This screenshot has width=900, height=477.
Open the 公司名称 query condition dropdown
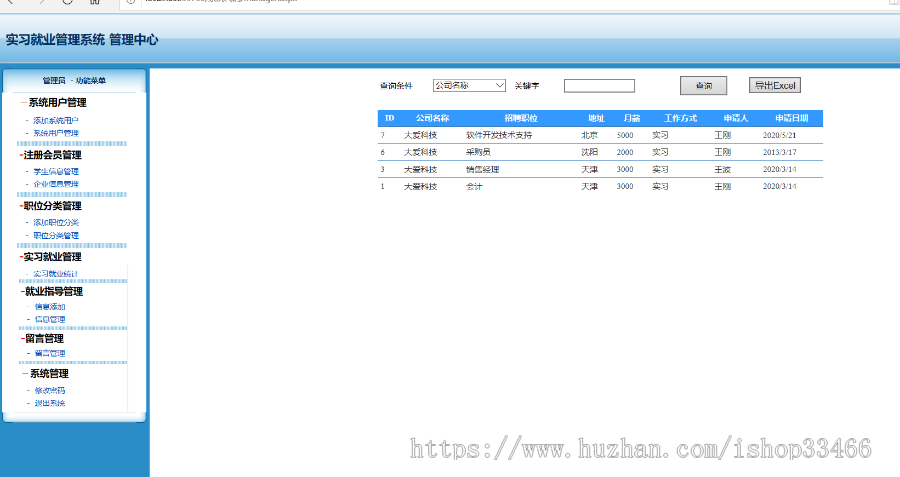(469, 86)
